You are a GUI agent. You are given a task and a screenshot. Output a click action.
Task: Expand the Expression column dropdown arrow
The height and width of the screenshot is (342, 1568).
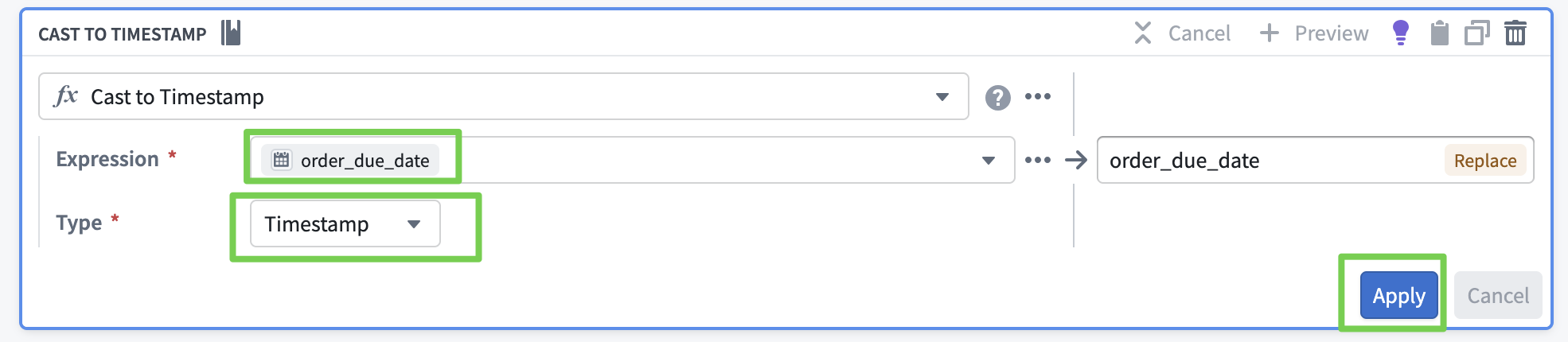coord(989,160)
